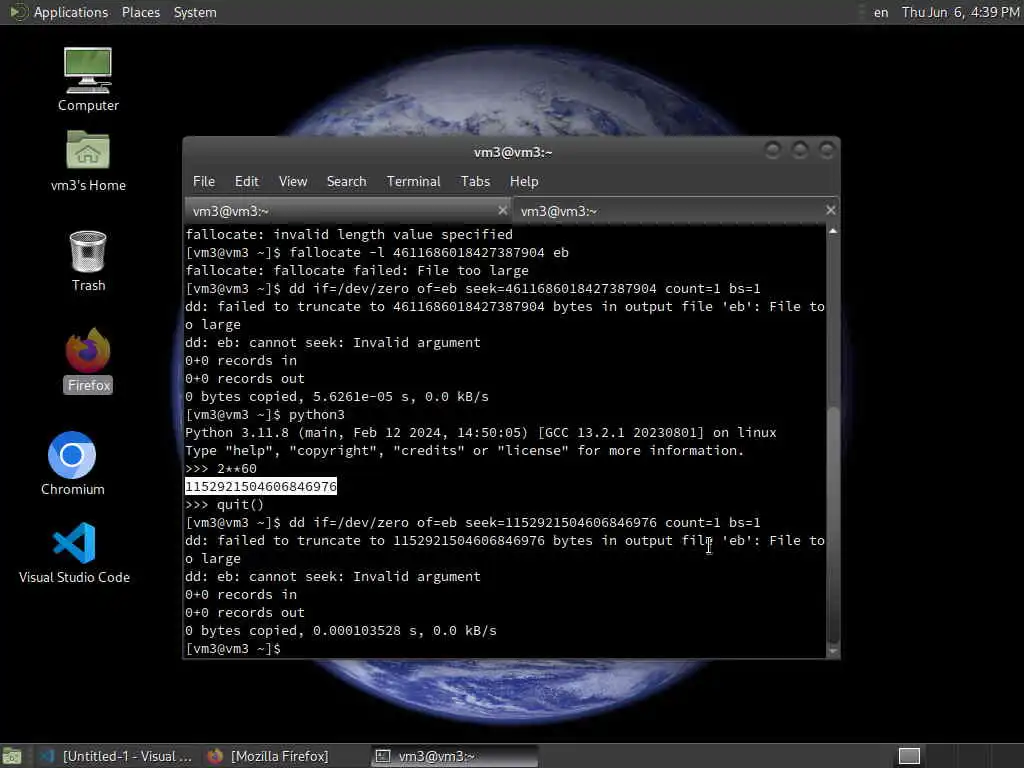The height and width of the screenshot is (768, 1024).
Task: Click the terminal prompt on last line
Action: pos(232,648)
